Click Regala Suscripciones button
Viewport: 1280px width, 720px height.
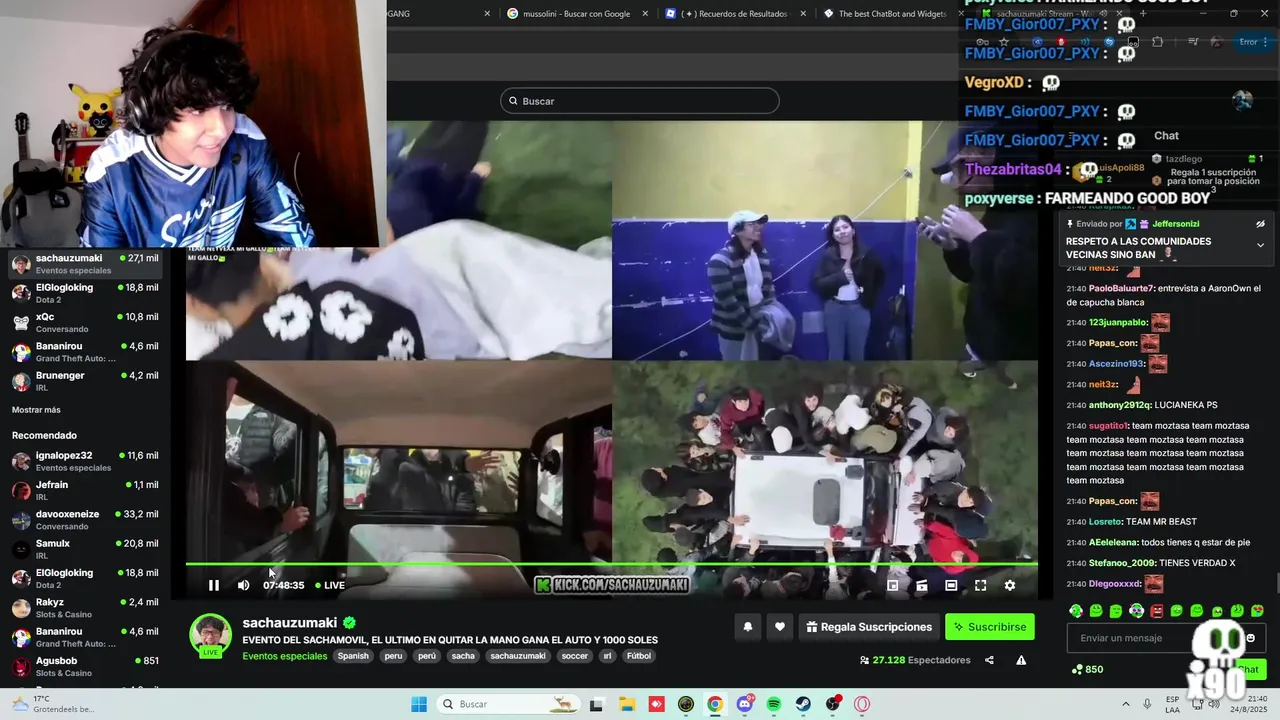pos(869,627)
